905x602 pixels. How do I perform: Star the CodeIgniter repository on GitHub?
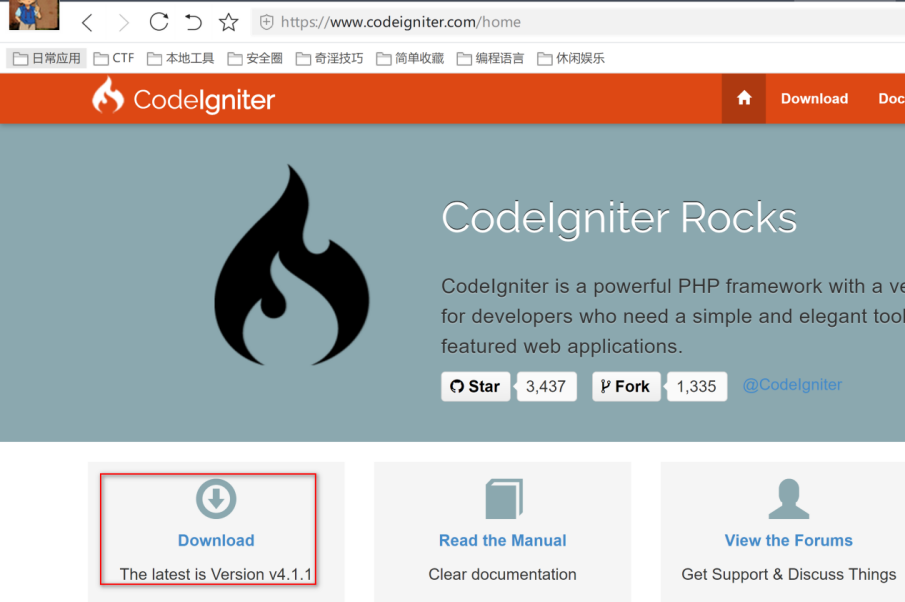(475, 386)
